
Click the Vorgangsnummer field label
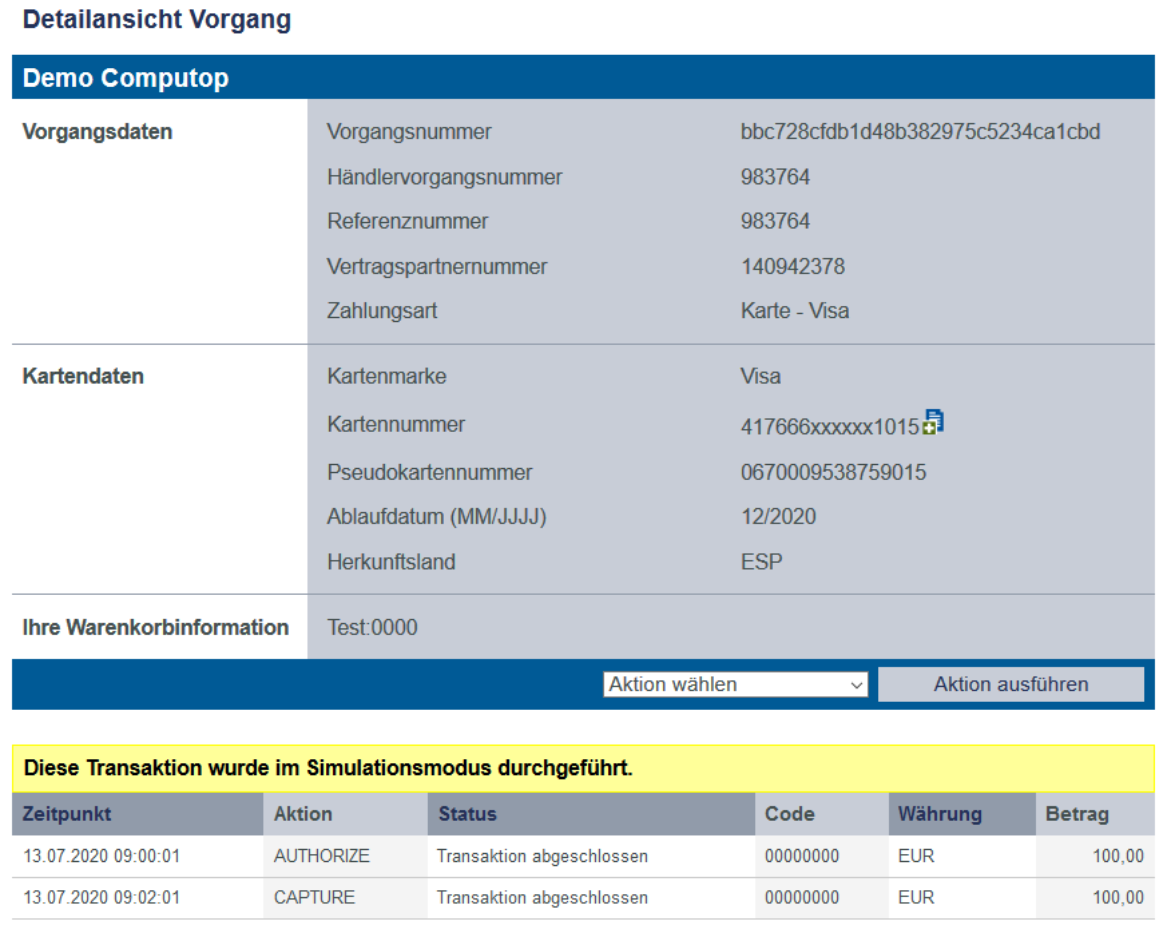pos(409,131)
